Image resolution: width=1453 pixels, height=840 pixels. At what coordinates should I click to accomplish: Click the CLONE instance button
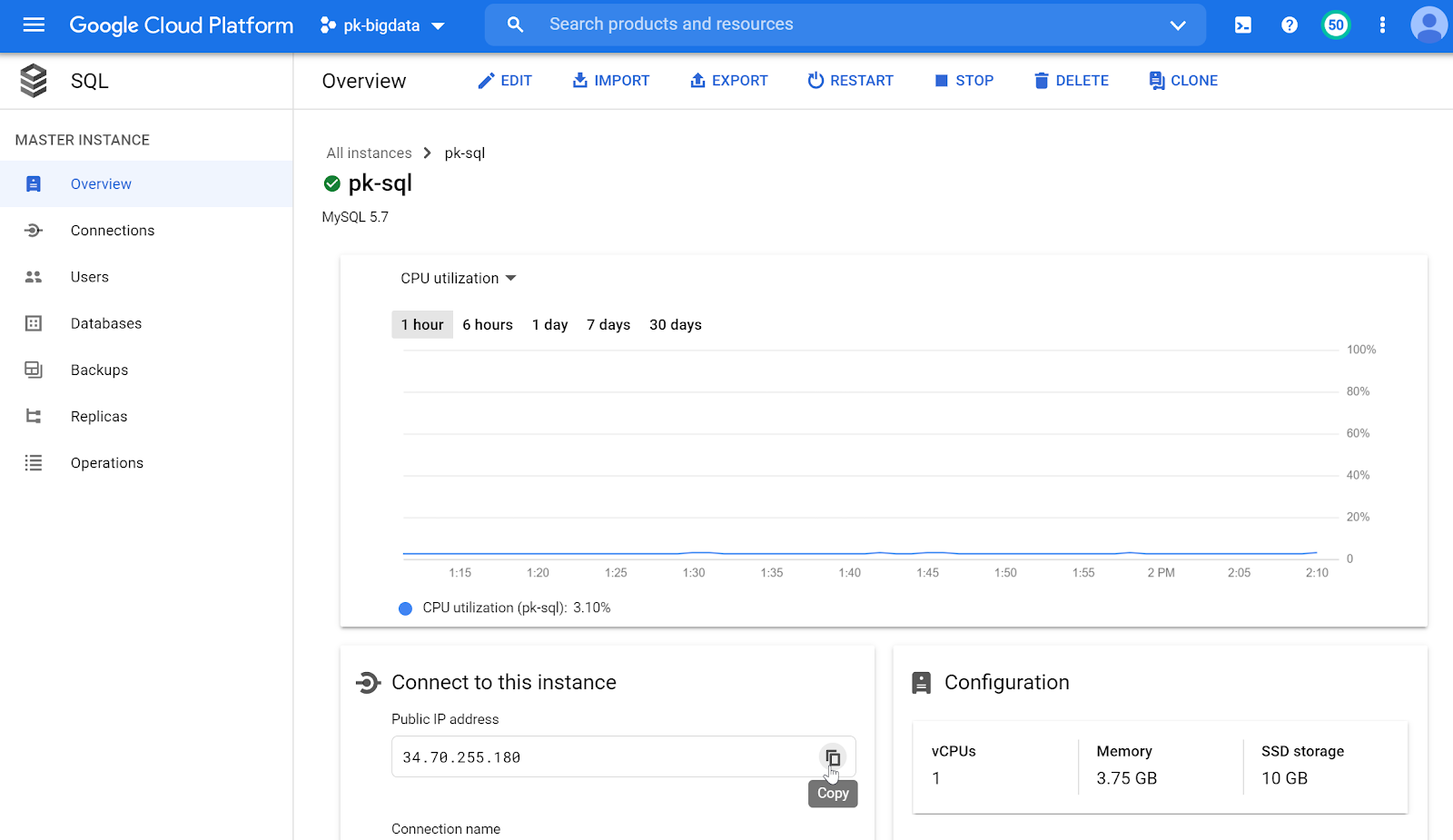[1183, 81]
